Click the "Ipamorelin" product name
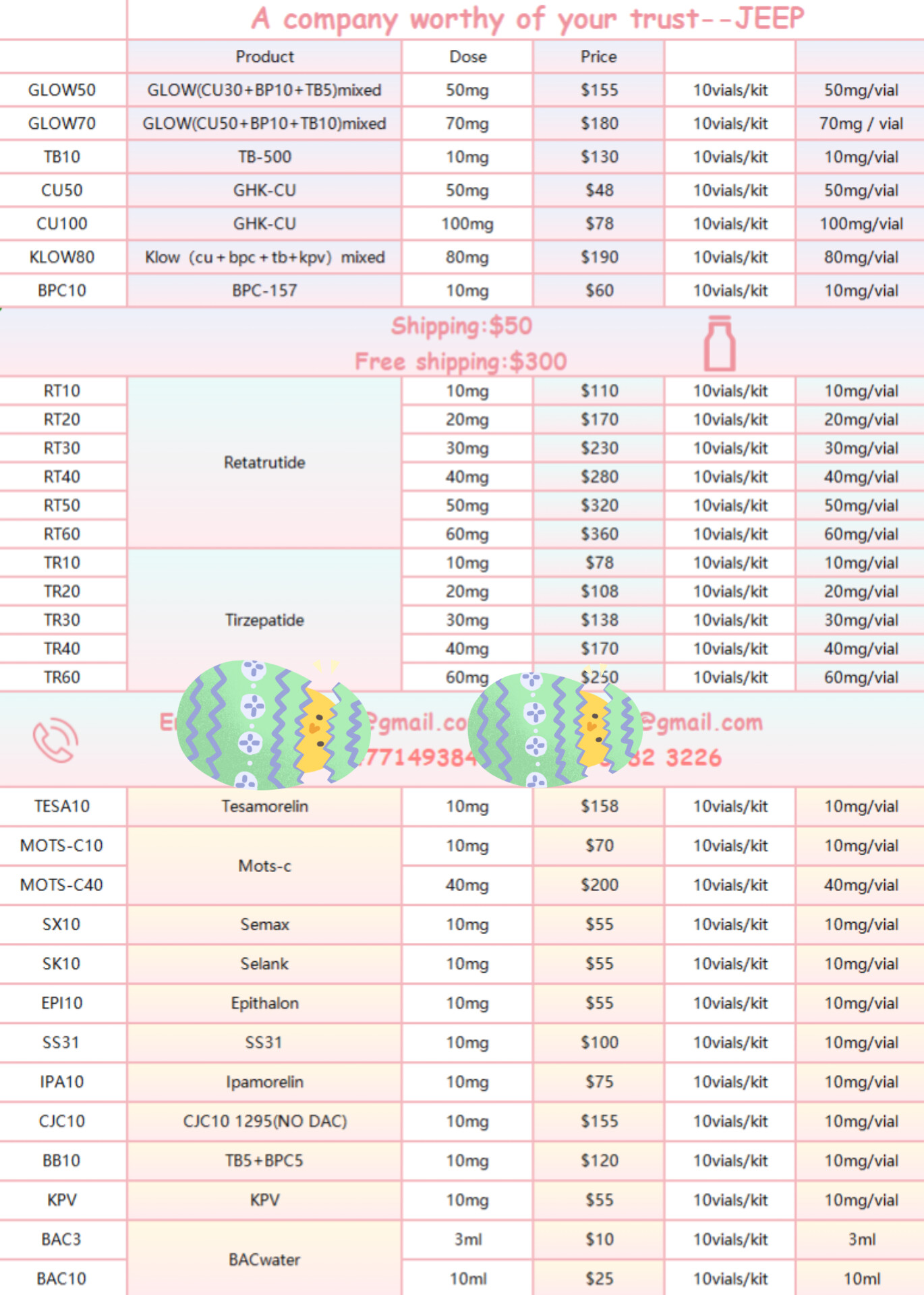This screenshot has width=924, height=1295. [264, 1083]
